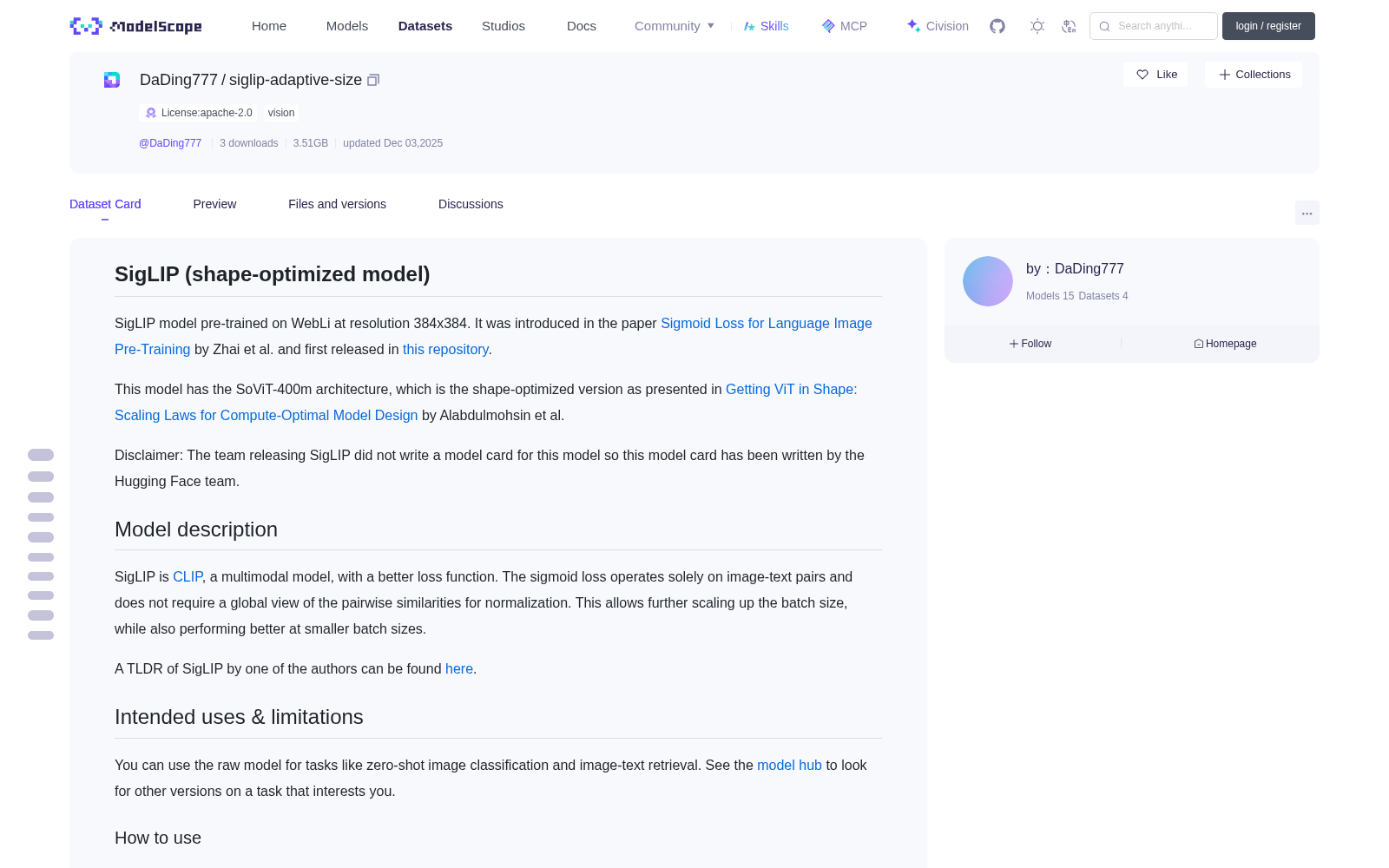Open the Civision sparkle item
The width and height of the screenshot is (1389, 868).
(937, 26)
